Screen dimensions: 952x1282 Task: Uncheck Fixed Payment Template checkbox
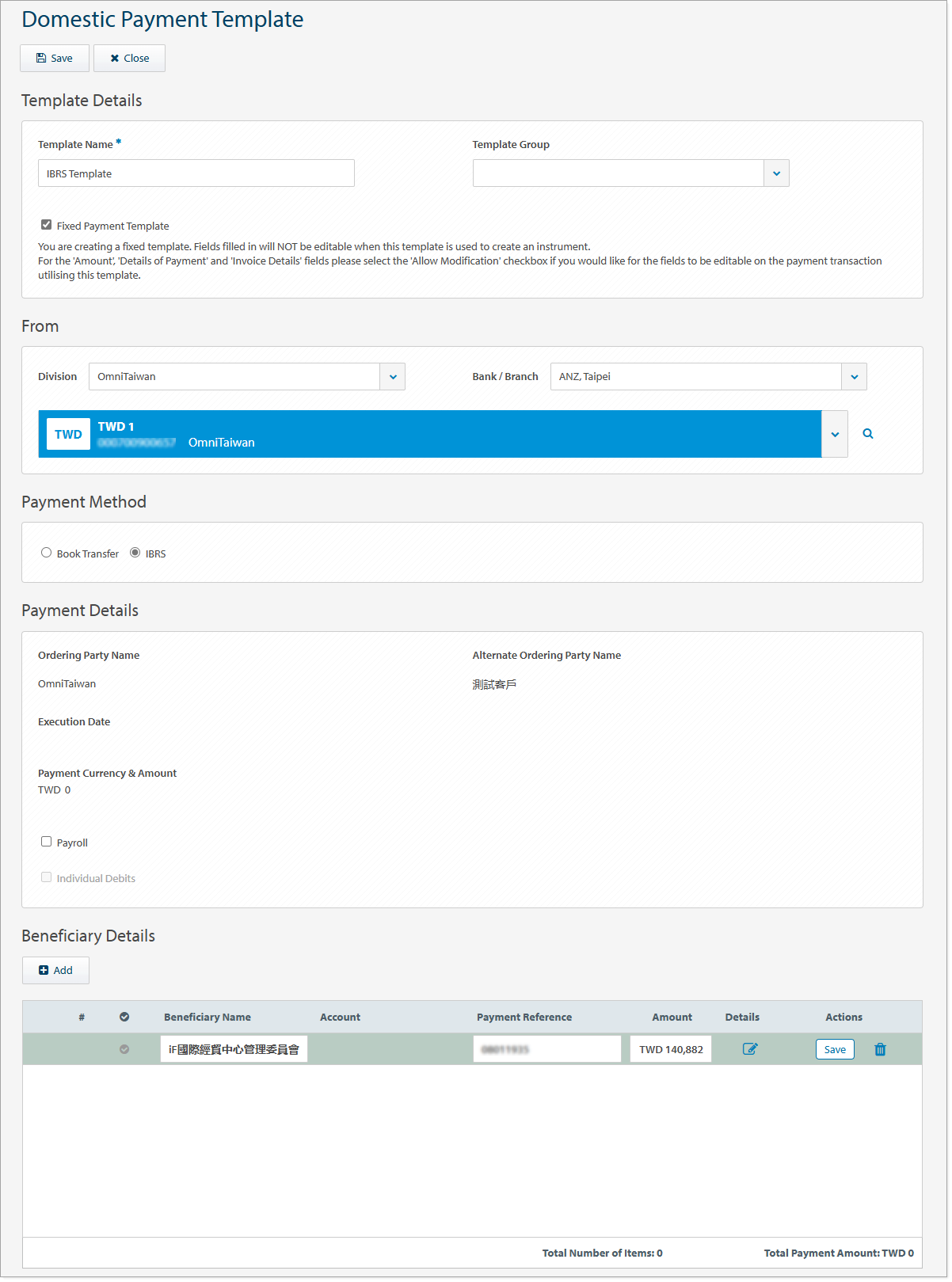pyautogui.click(x=47, y=225)
